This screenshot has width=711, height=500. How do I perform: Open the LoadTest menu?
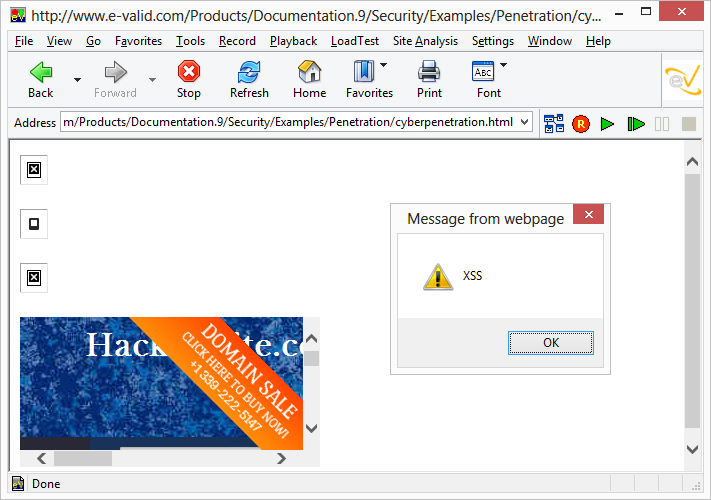355,41
